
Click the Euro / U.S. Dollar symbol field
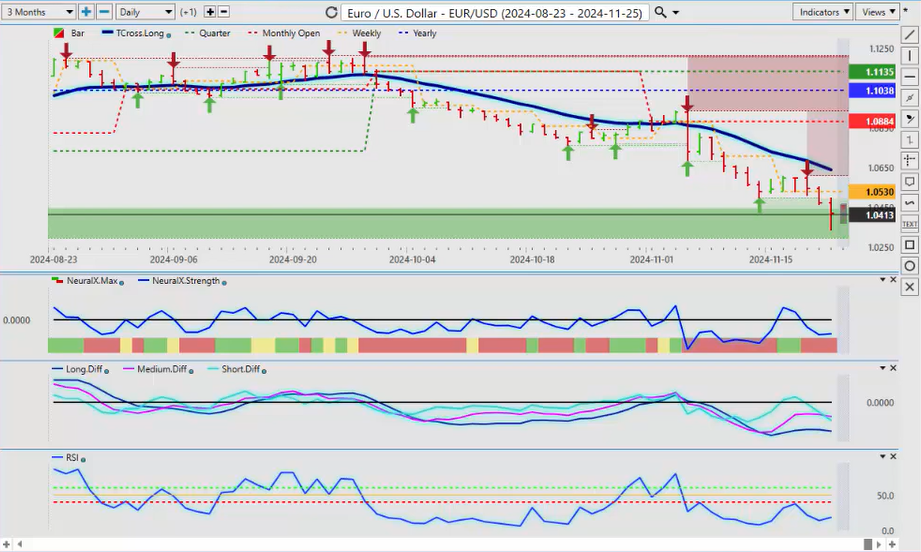pos(496,13)
